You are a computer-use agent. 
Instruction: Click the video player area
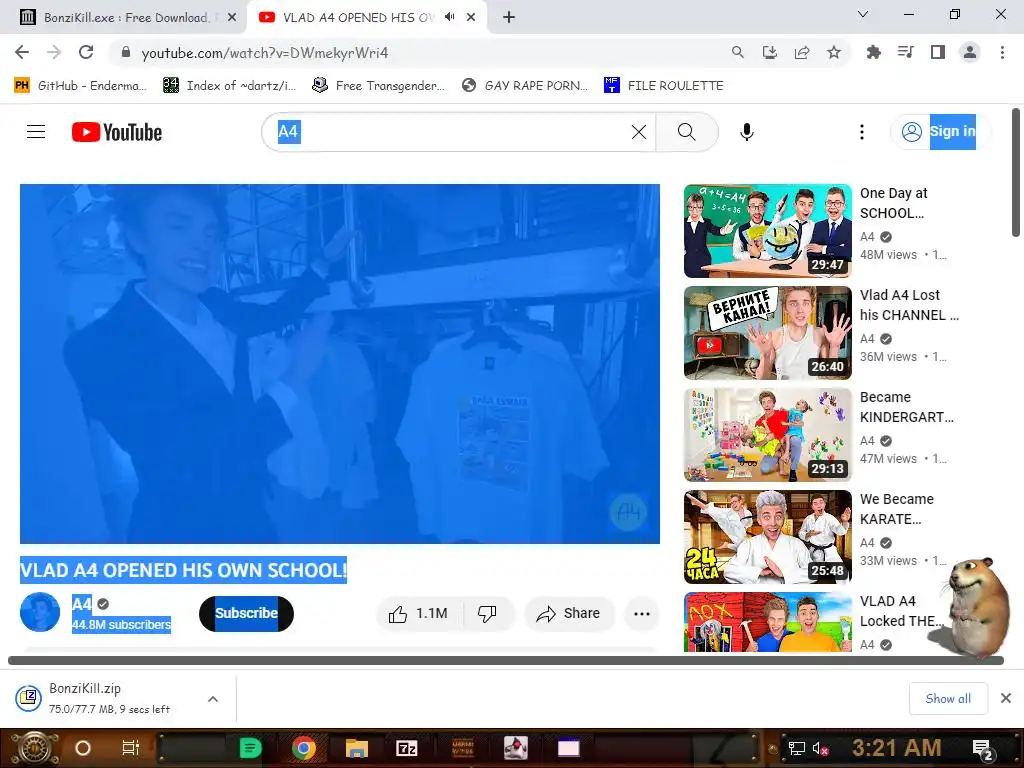point(340,364)
